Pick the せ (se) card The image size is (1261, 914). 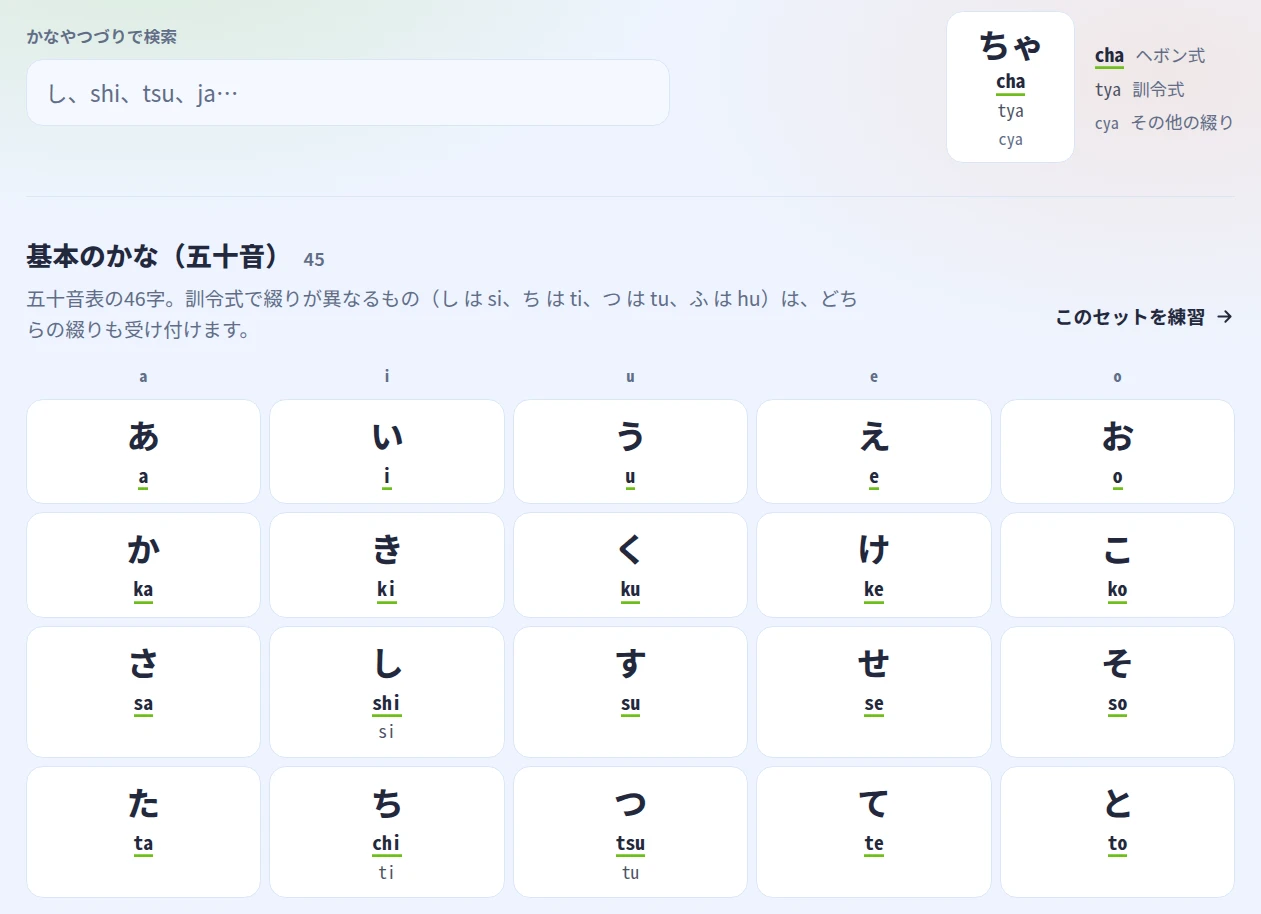874,692
